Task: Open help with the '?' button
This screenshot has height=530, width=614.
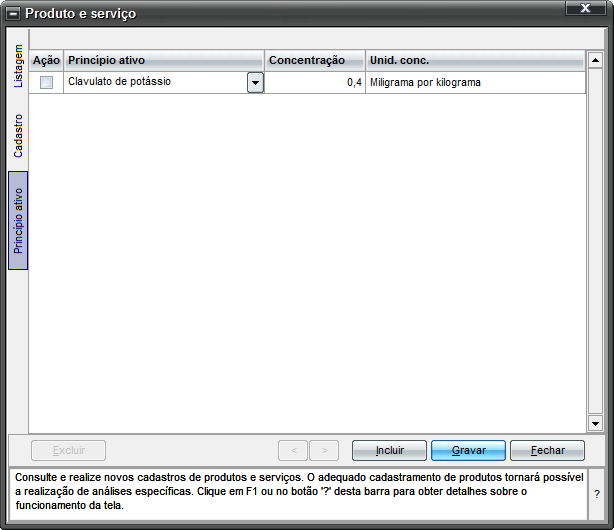Action: [x=596, y=494]
